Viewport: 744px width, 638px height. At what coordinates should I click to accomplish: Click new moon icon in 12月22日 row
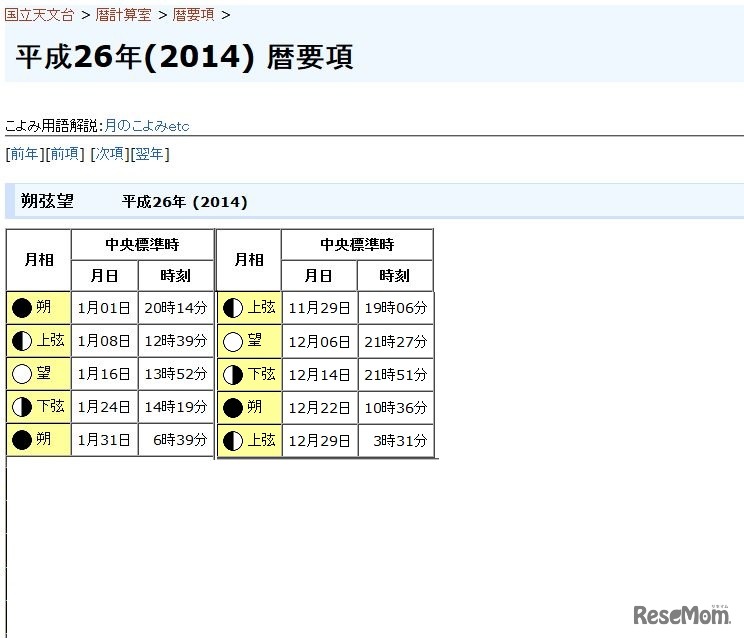(232, 407)
